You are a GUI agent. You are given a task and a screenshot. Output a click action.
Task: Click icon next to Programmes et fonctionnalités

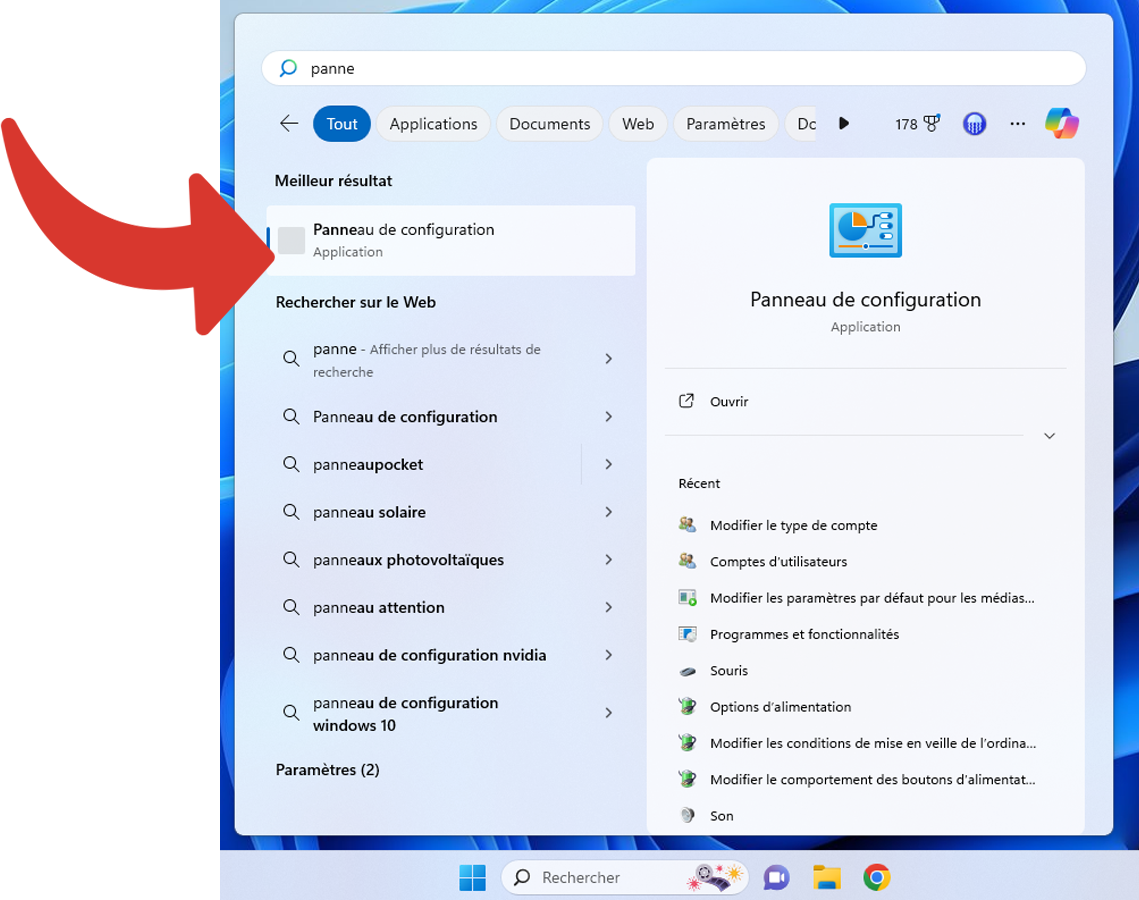point(687,633)
